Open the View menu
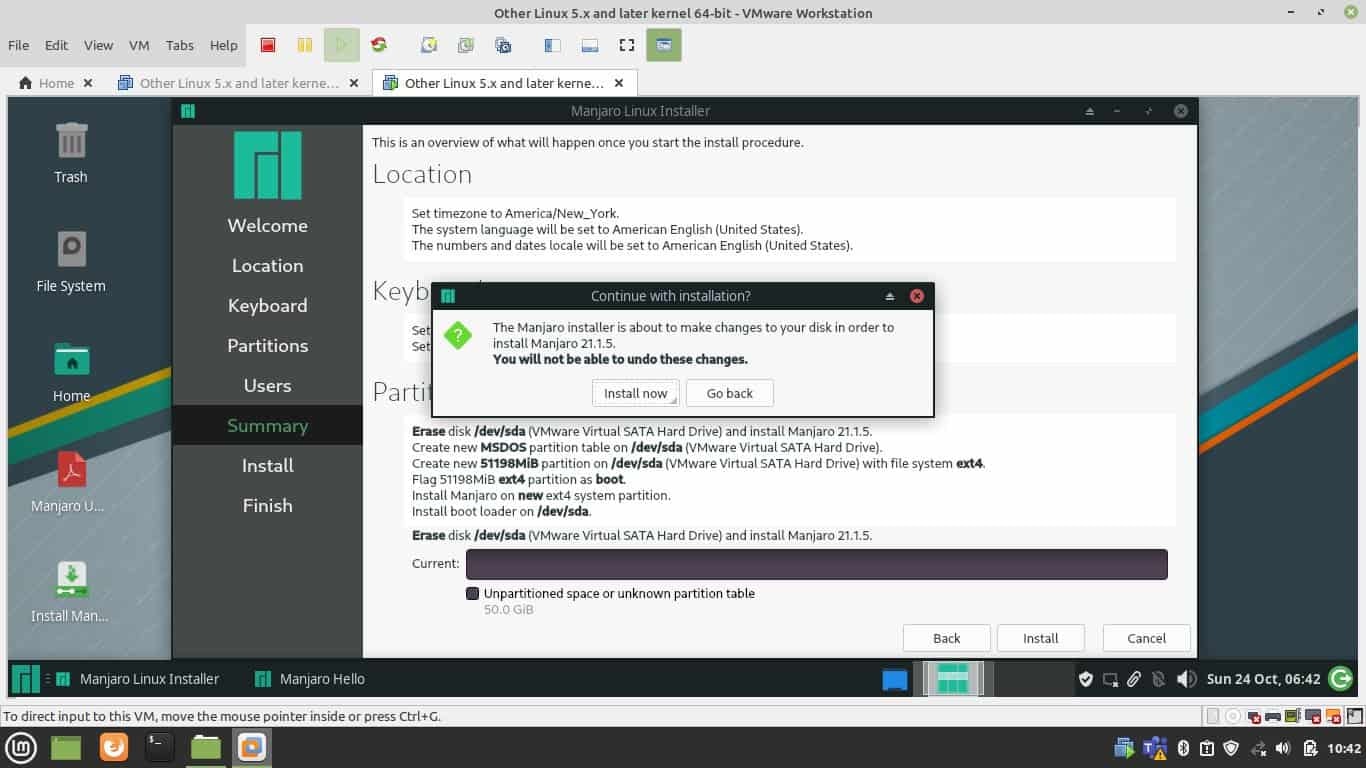The image size is (1366, 768). click(x=98, y=45)
